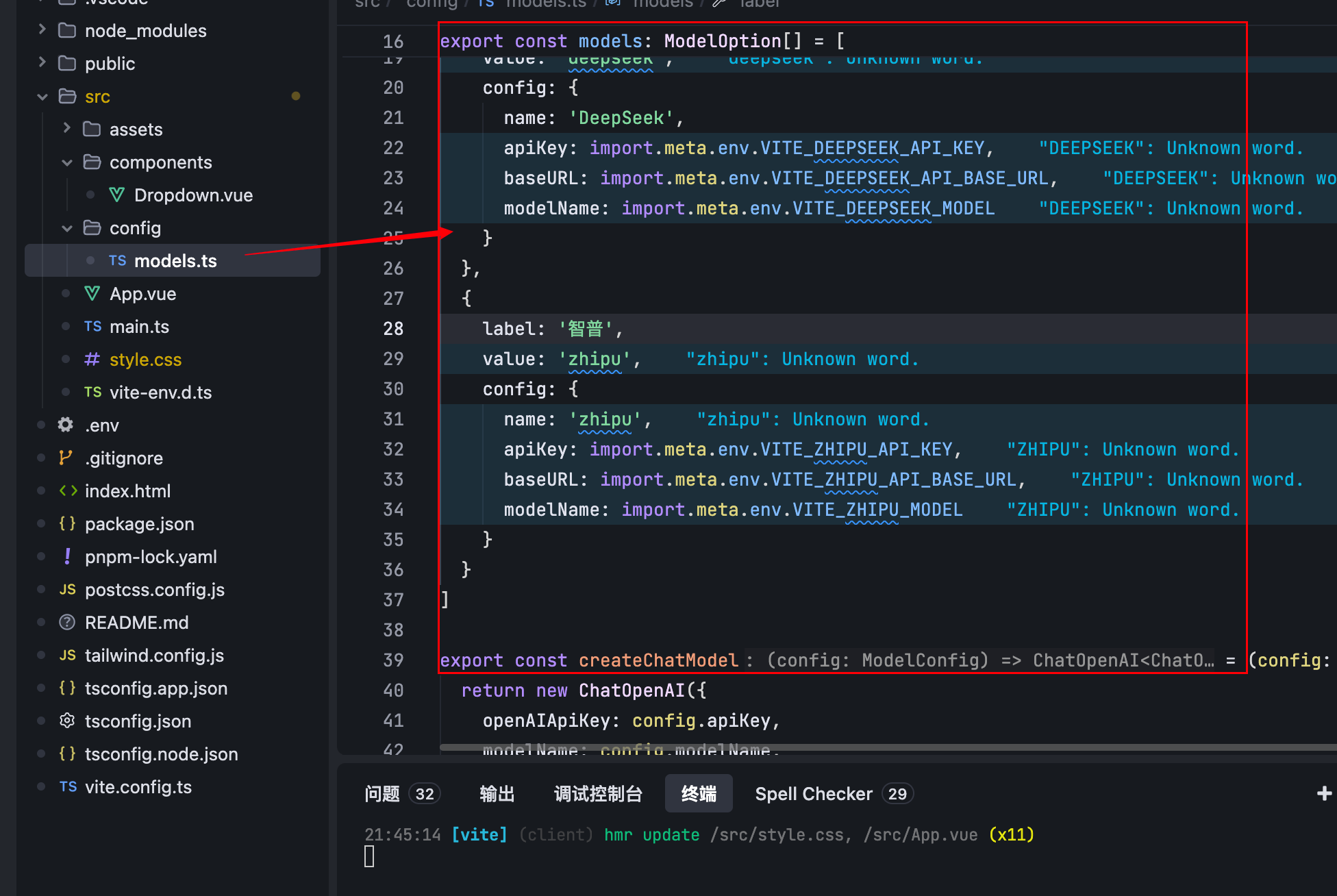
Task: Click the plus icon in terminal panel
Action: click(1324, 793)
